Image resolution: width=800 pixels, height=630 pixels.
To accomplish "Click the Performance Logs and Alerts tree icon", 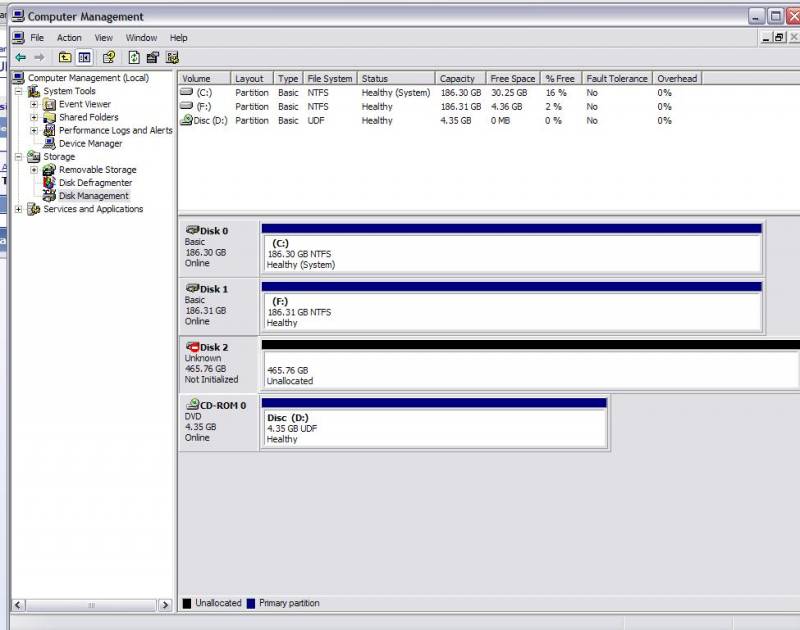I will [49, 131].
